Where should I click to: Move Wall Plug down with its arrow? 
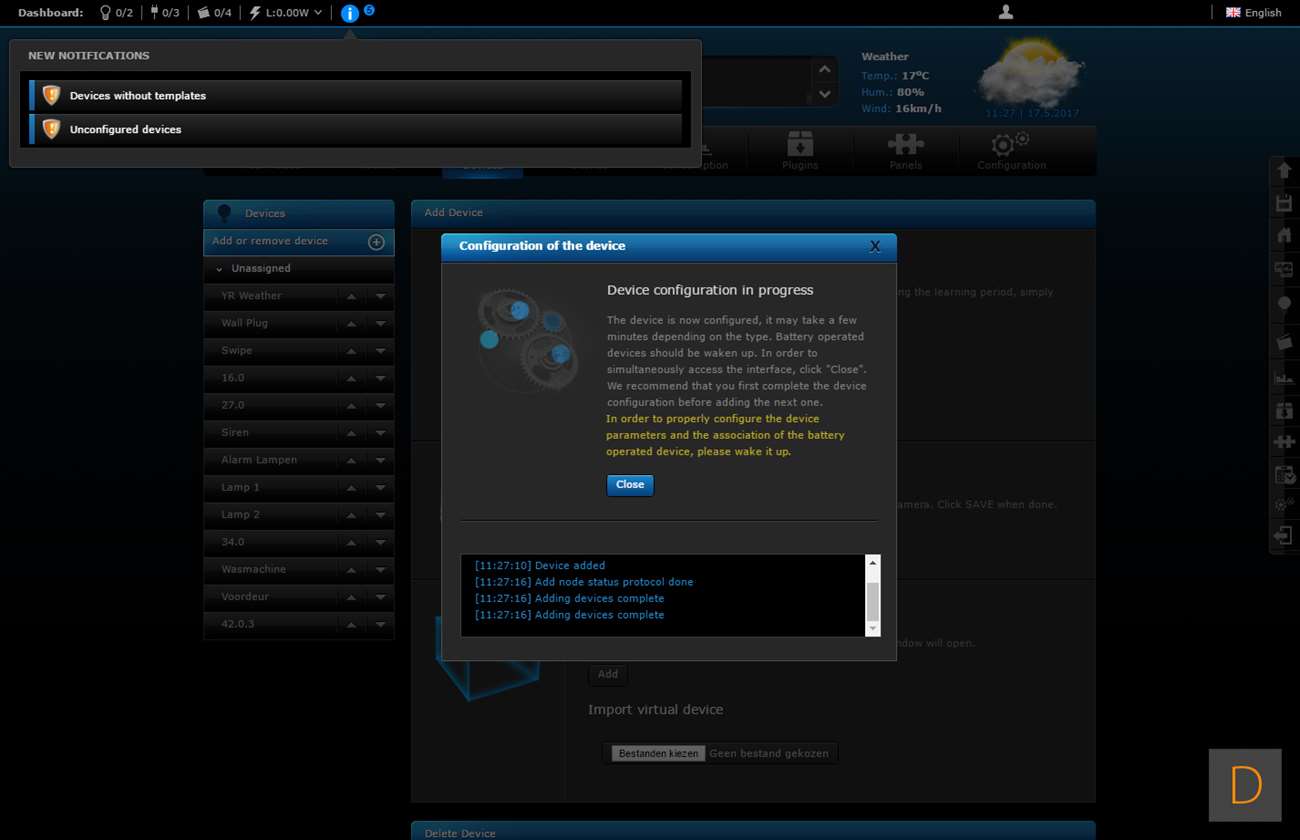pos(380,324)
